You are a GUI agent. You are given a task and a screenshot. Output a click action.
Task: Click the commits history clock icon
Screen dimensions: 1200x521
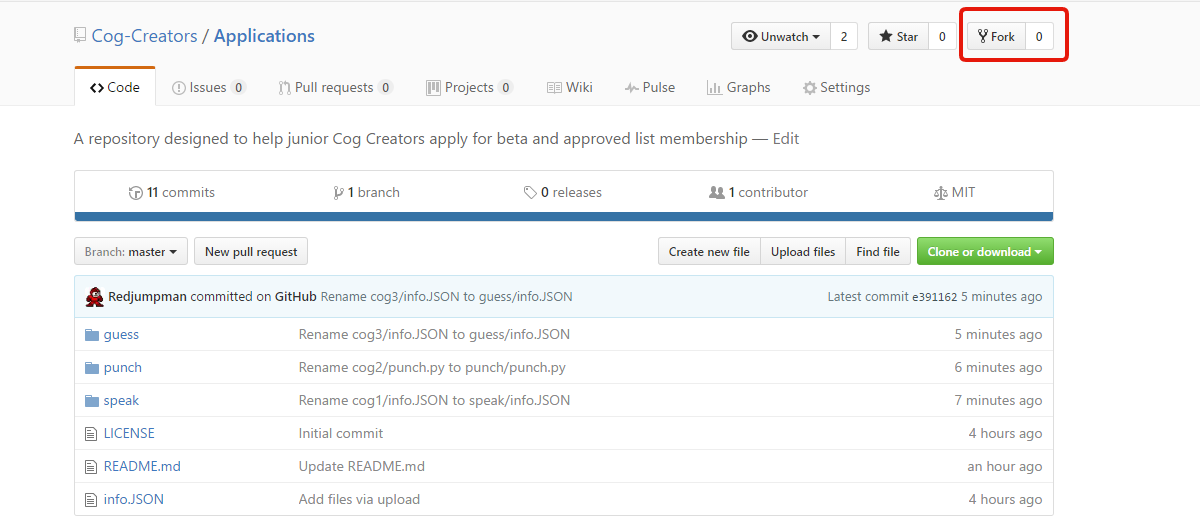[x=136, y=192]
